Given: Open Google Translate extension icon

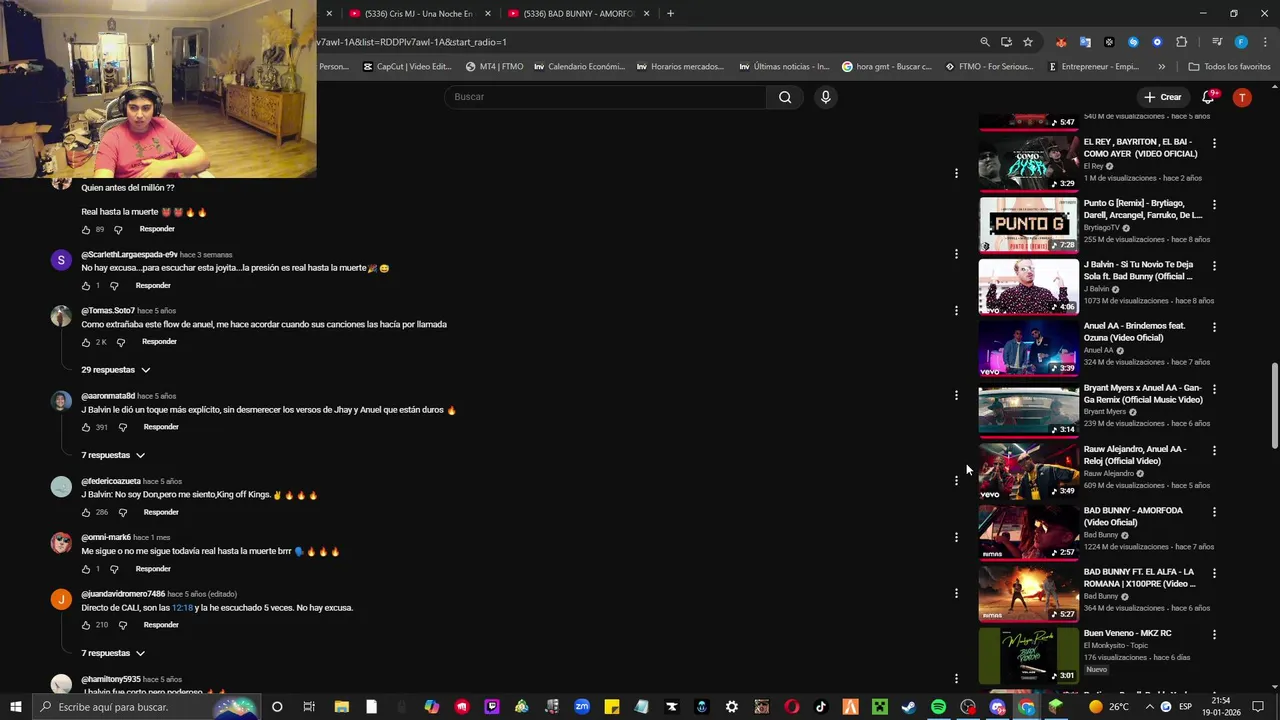Looking at the screenshot, I should coord(1085,42).
